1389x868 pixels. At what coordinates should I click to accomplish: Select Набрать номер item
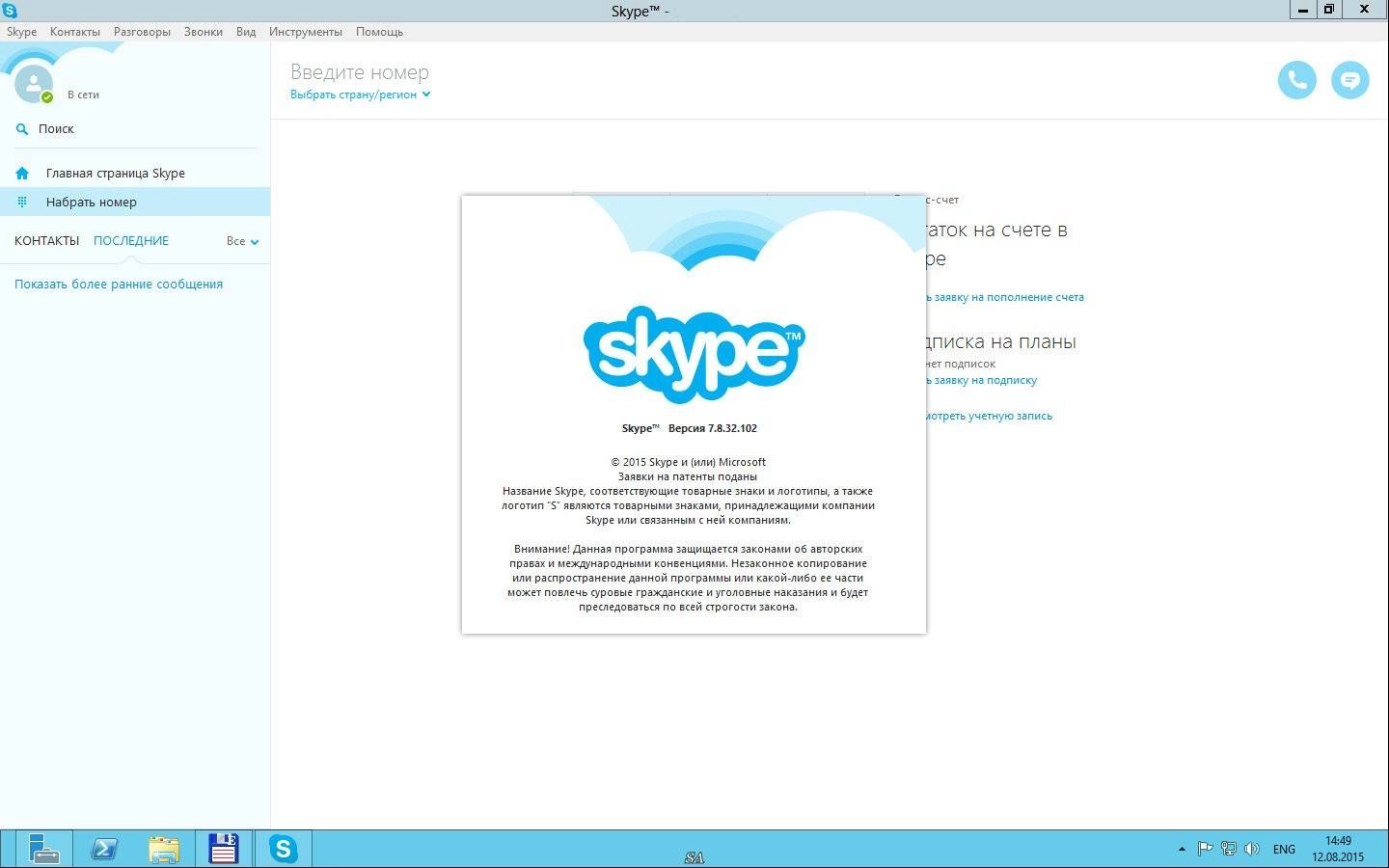click(x=135, y=202)
